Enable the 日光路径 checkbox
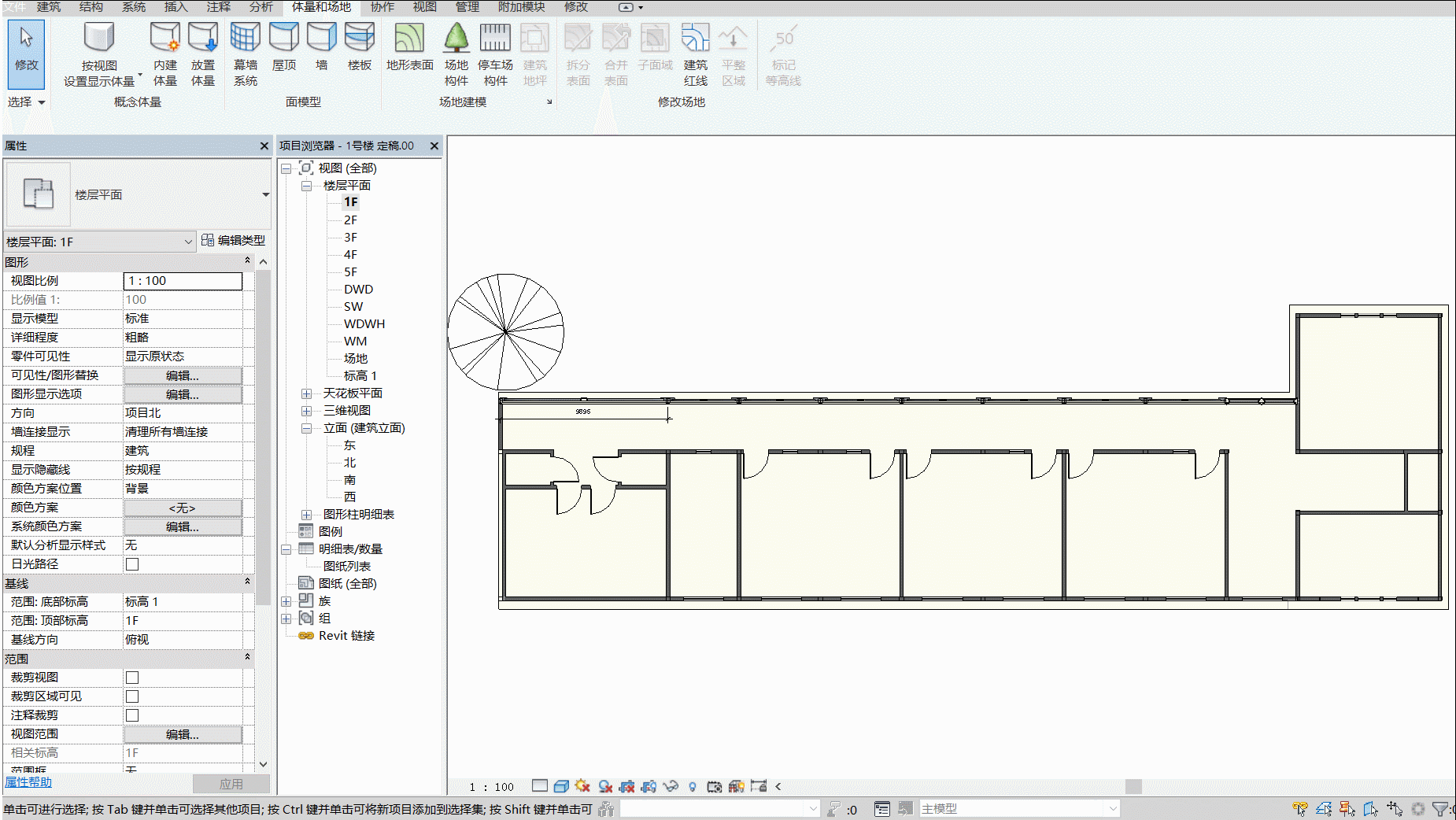The width and height of the screenshot is (1456, 820). (x=132, y=564)
